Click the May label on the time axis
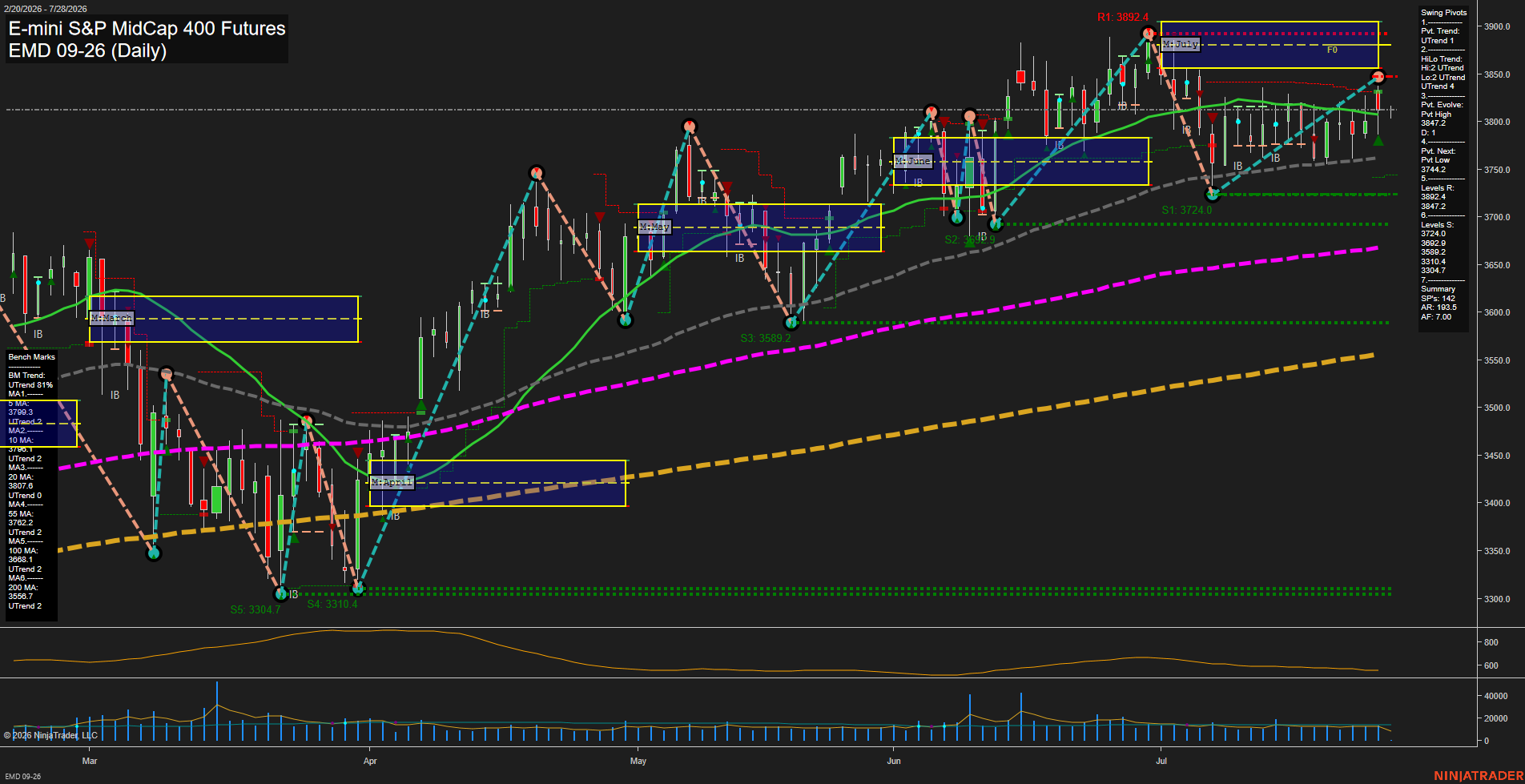The width and height of the screenshot is (1525, 784). (x=638, y=761)
